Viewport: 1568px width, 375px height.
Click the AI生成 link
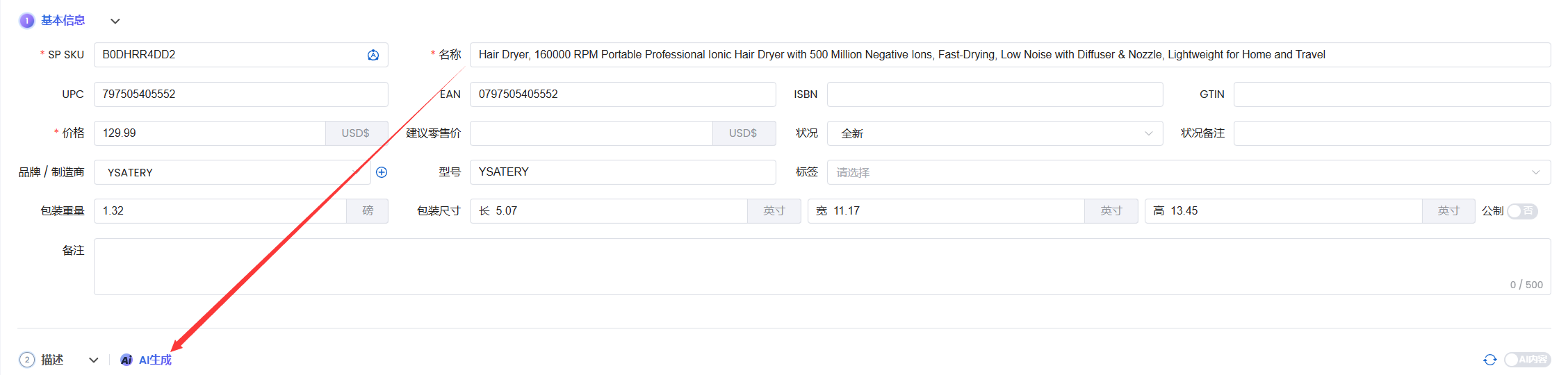point(155,360)
